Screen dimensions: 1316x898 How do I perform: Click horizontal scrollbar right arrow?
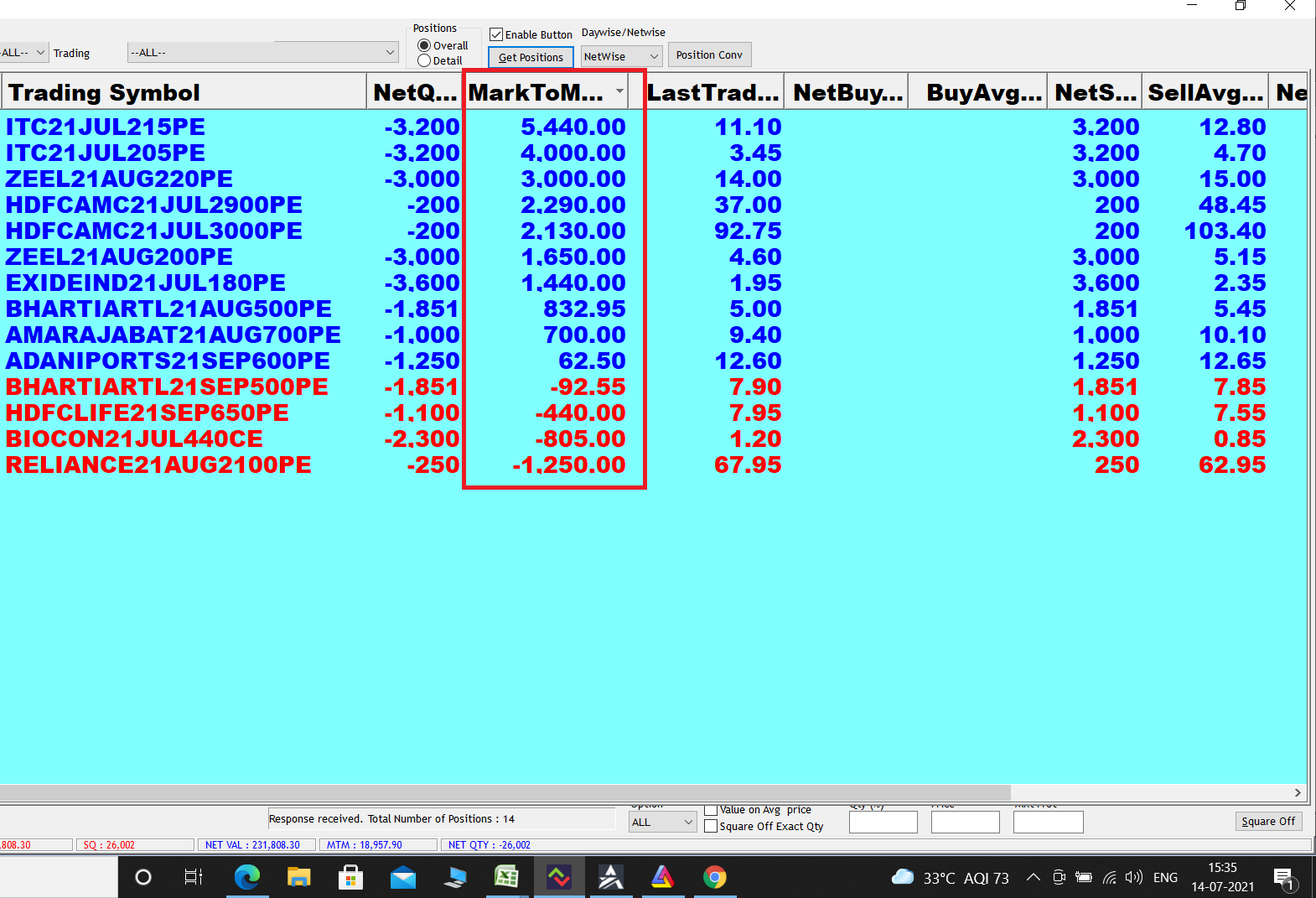coord(1298,792)
